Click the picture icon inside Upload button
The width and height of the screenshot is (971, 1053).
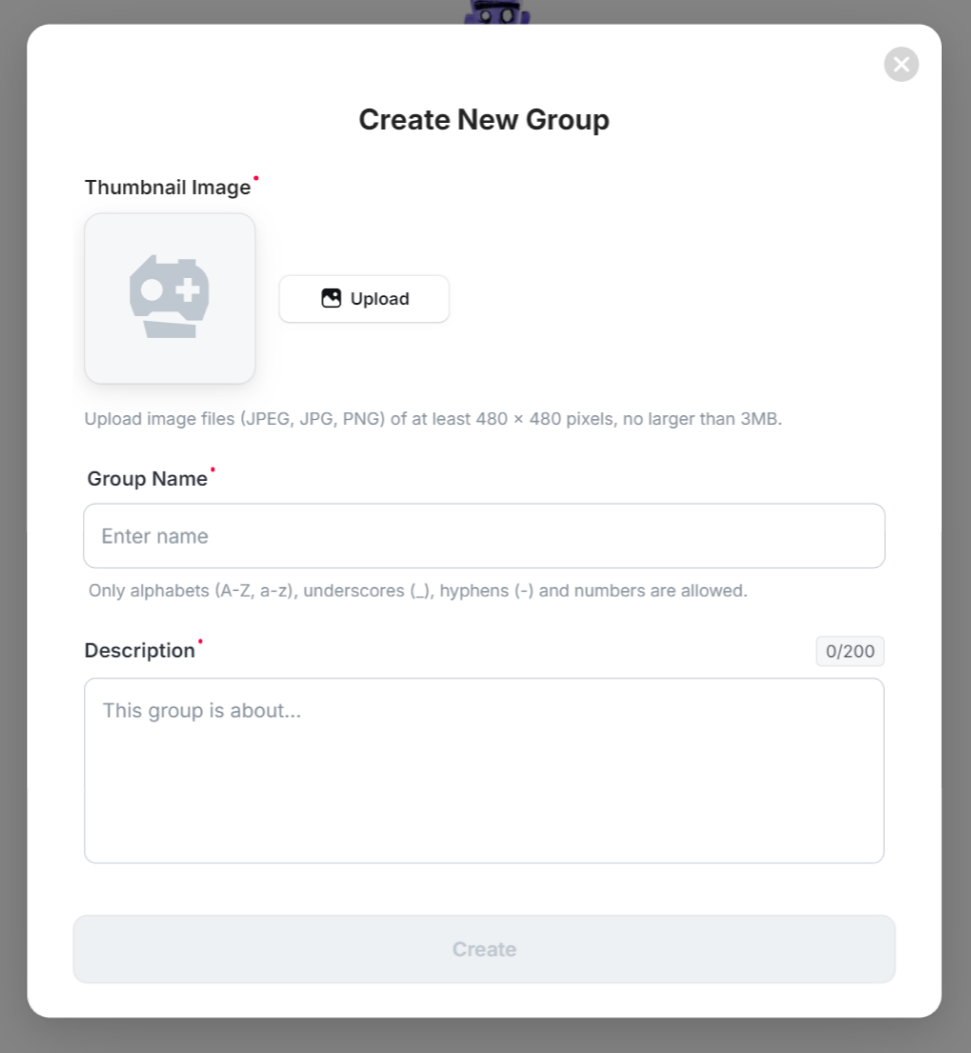coord(331,298)
